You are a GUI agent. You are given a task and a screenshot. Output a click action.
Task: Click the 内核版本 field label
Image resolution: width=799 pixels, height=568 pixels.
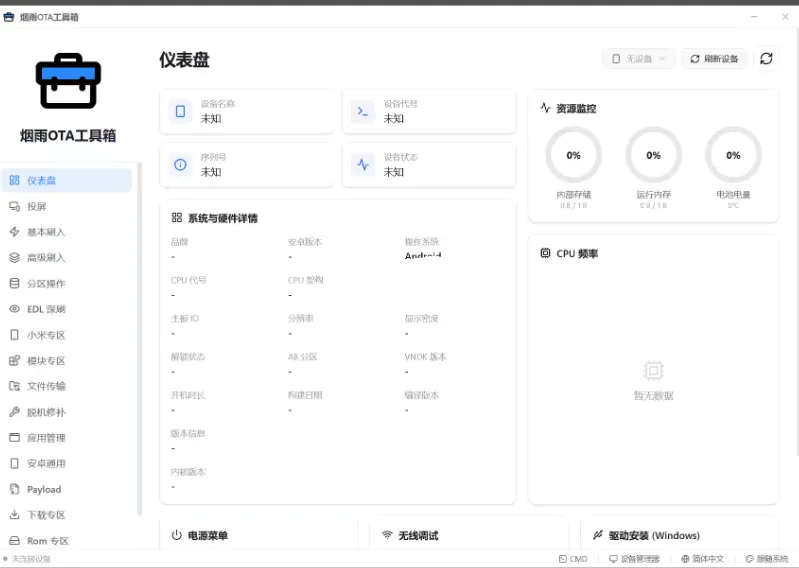click(188, 472)
